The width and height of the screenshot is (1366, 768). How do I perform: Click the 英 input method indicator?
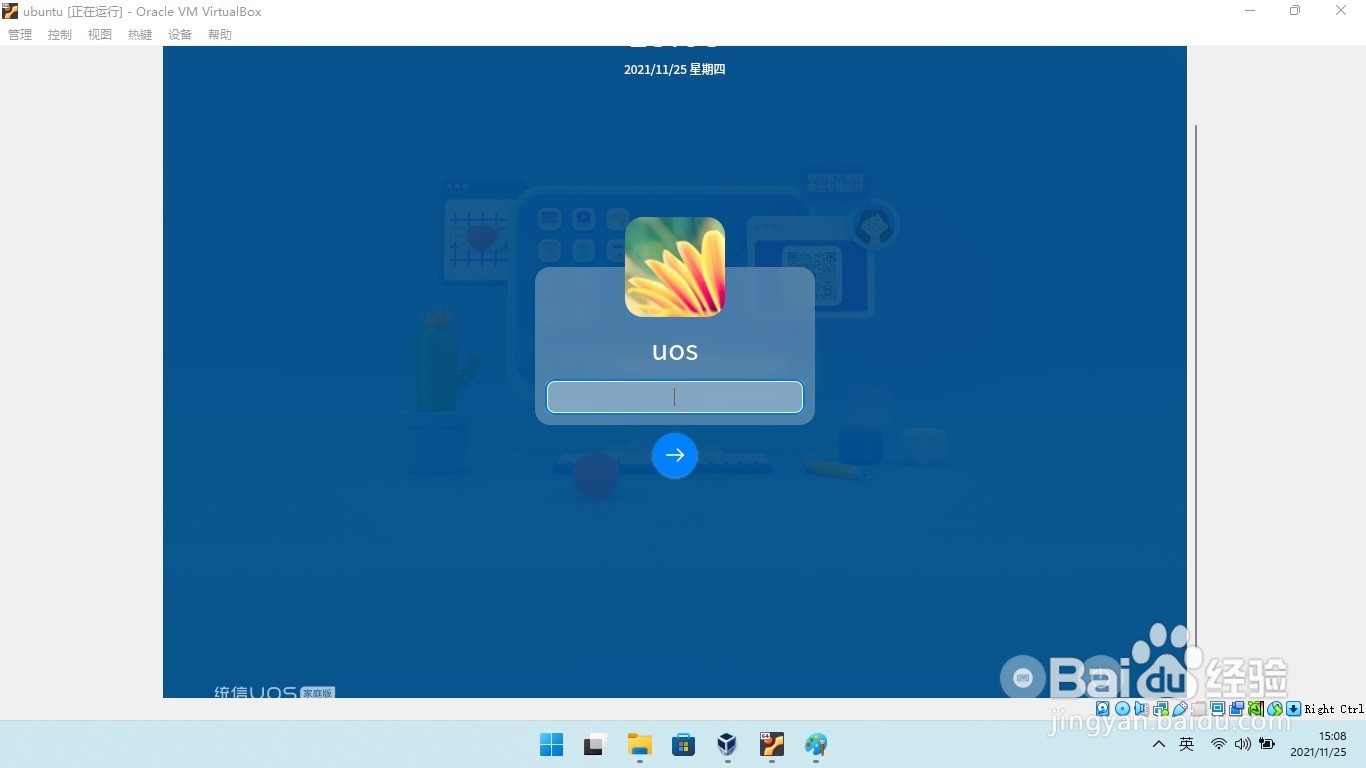click(x=1187, y=744)
